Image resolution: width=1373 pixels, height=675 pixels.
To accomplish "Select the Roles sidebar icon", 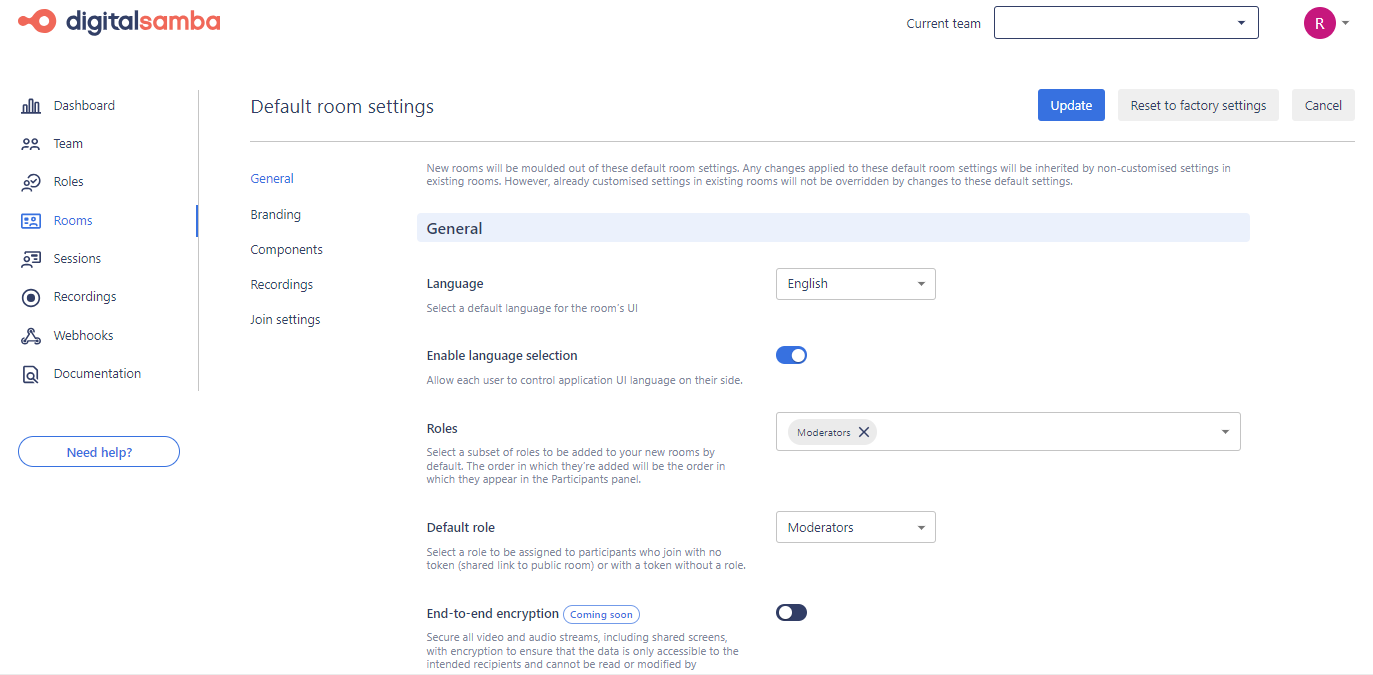I will pyautogui.click(x=31, y=182).
